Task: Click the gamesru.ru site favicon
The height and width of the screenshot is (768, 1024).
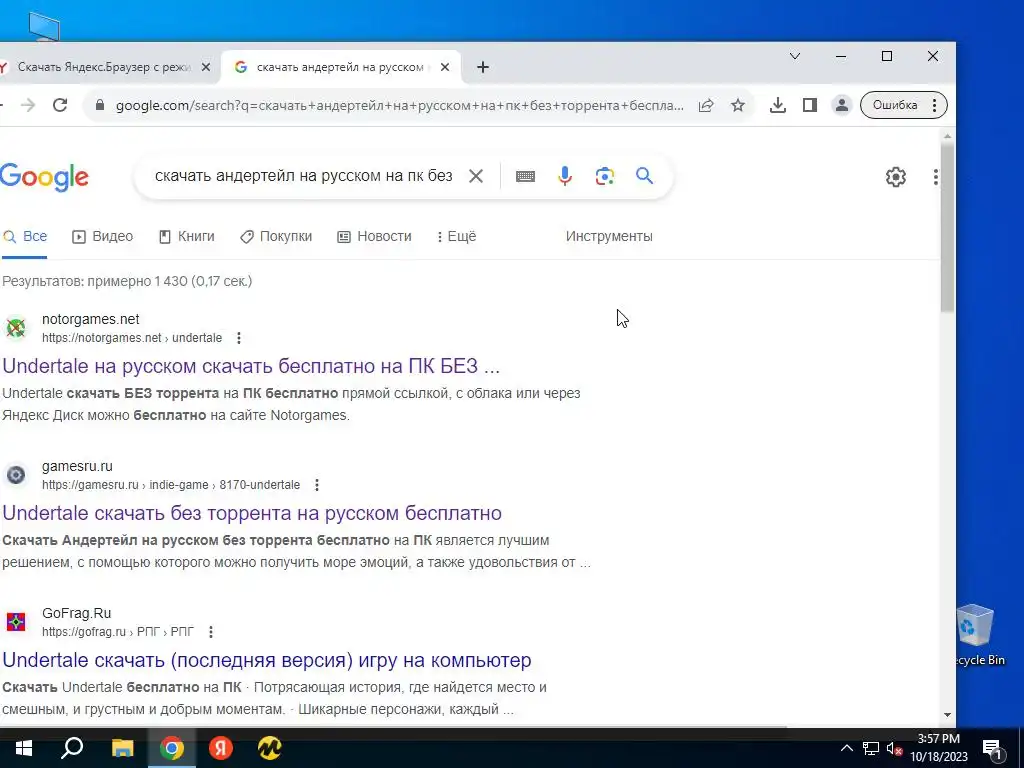Action: 16,475
